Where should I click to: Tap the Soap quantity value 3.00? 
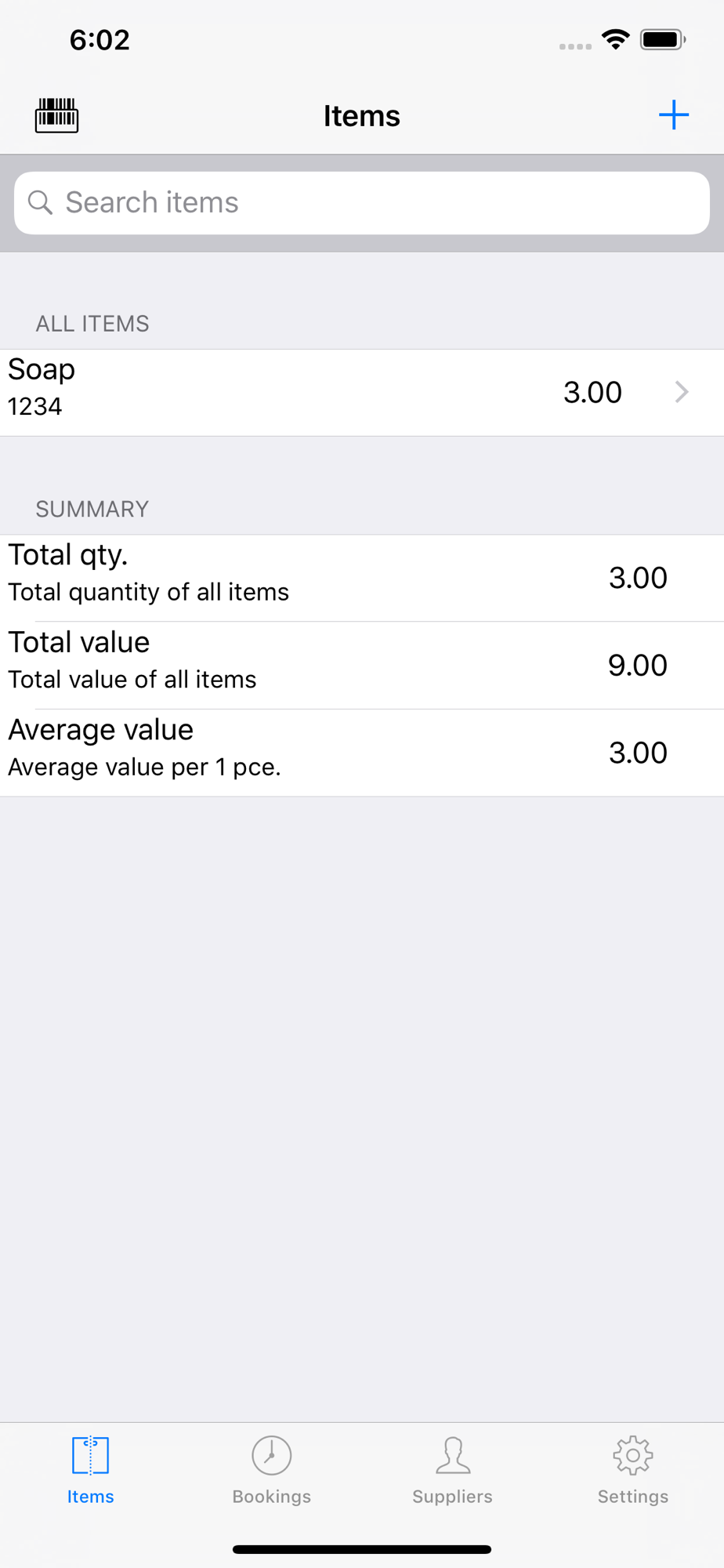point(592,392)
